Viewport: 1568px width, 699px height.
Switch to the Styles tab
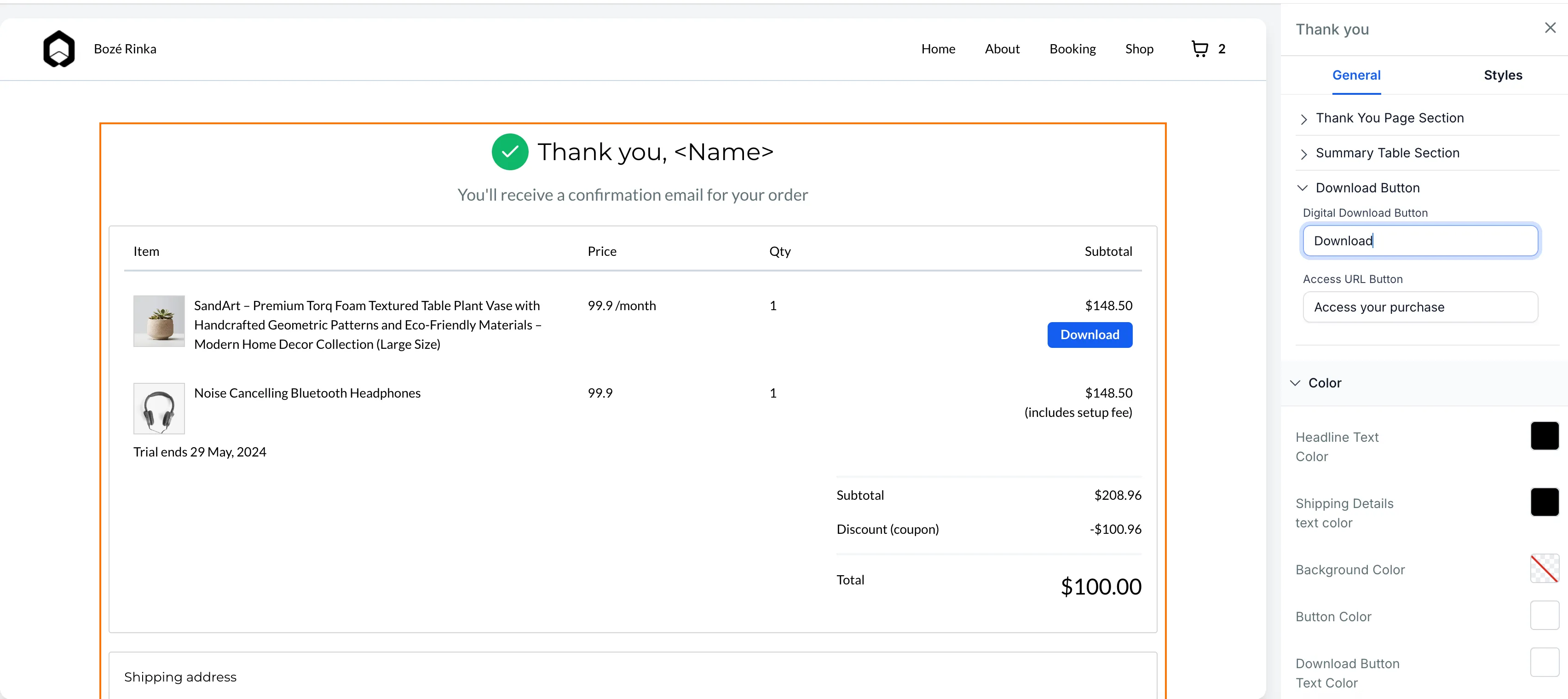coord(1502,75)
